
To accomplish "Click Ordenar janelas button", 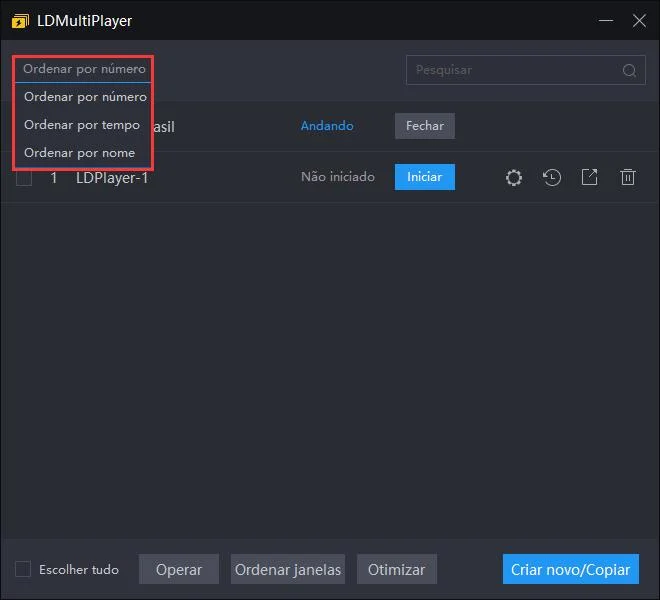I will [288, 569].
